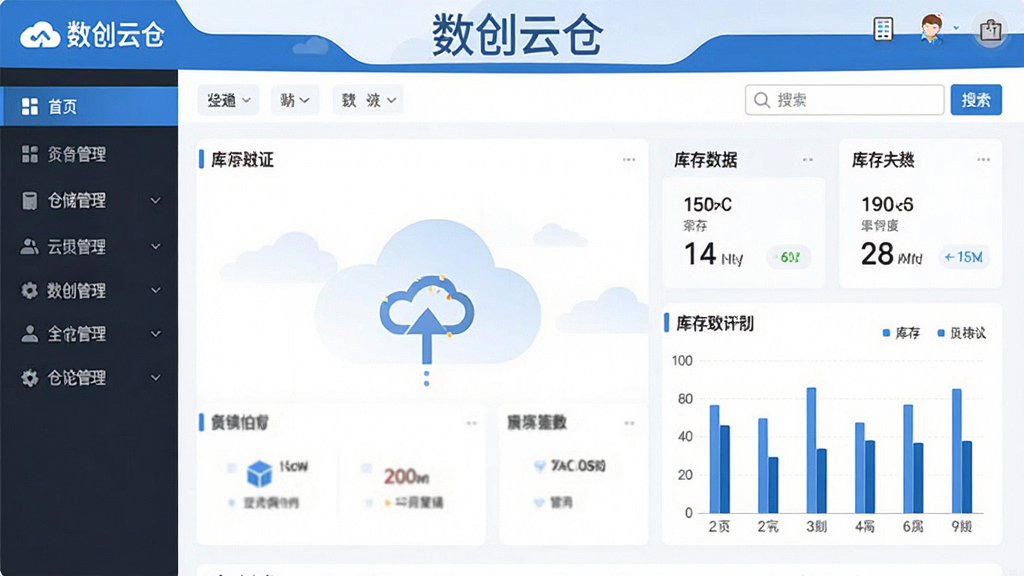
Task: Open the 数创管理 sidebar menu
Action: click(89, 290)
